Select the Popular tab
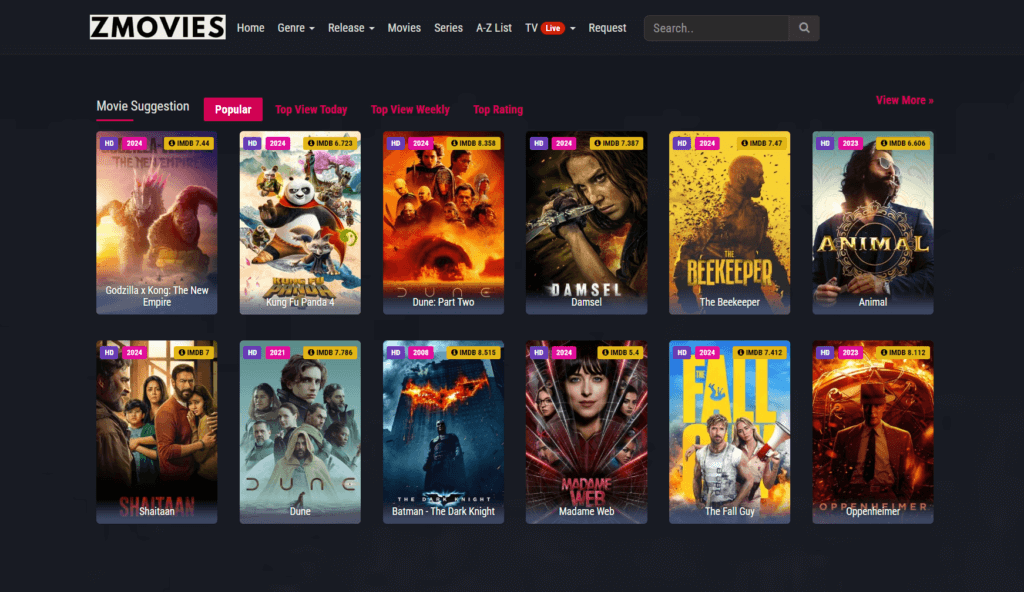 click(x=233, y=109)
